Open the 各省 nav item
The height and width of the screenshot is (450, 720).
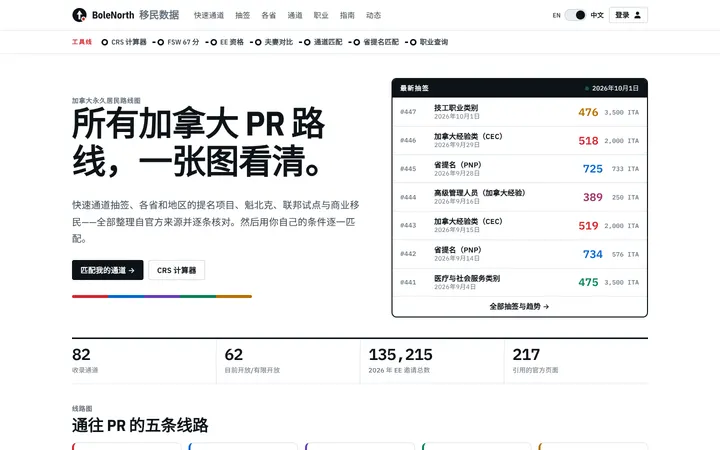tap(269, 15)
